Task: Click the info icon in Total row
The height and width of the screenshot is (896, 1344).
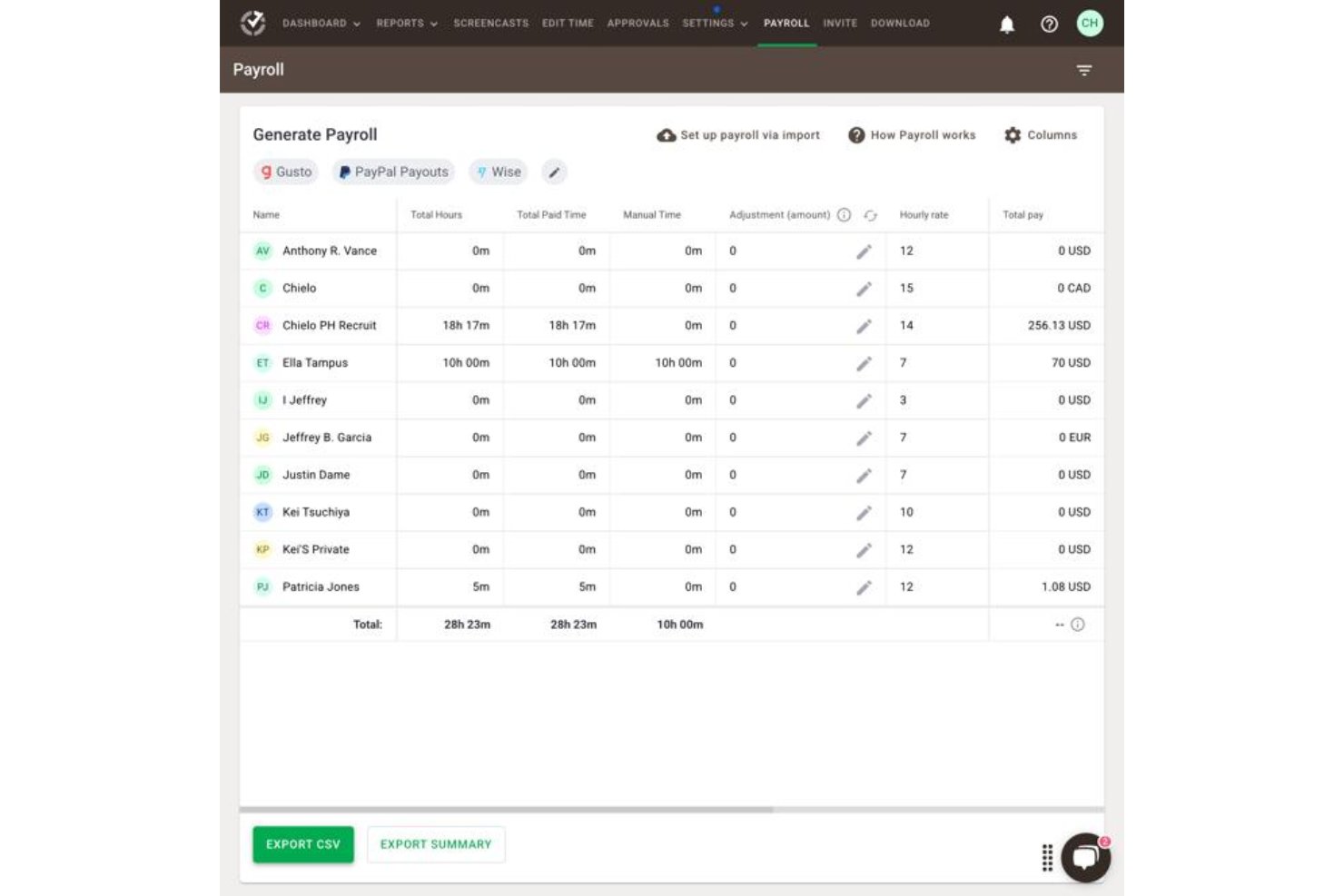Action: 1077,625
